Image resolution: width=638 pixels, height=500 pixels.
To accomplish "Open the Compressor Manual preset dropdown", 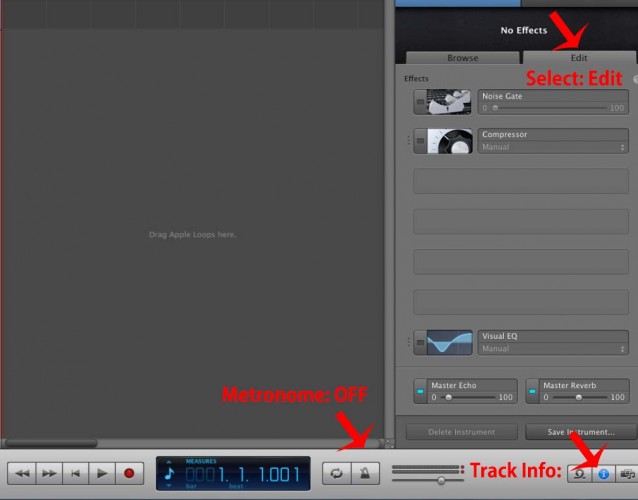I will pyautogui.click(x=553, y=147).
